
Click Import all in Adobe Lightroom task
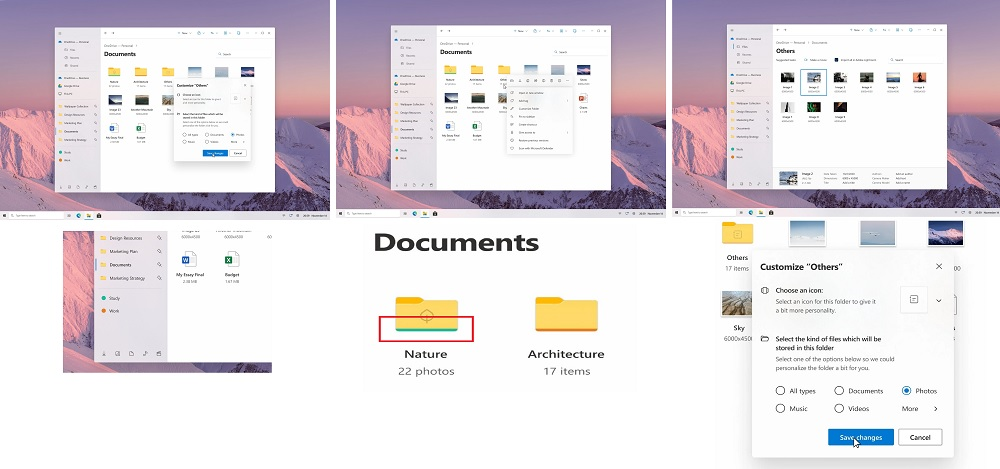pyautogui.click(x=858, y=60)
